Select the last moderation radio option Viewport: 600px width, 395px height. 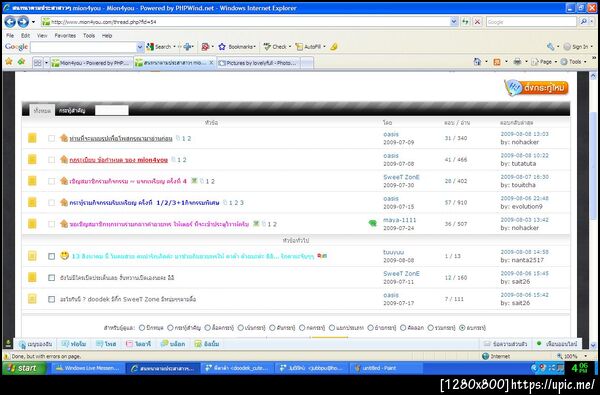(x=462, y=328)
